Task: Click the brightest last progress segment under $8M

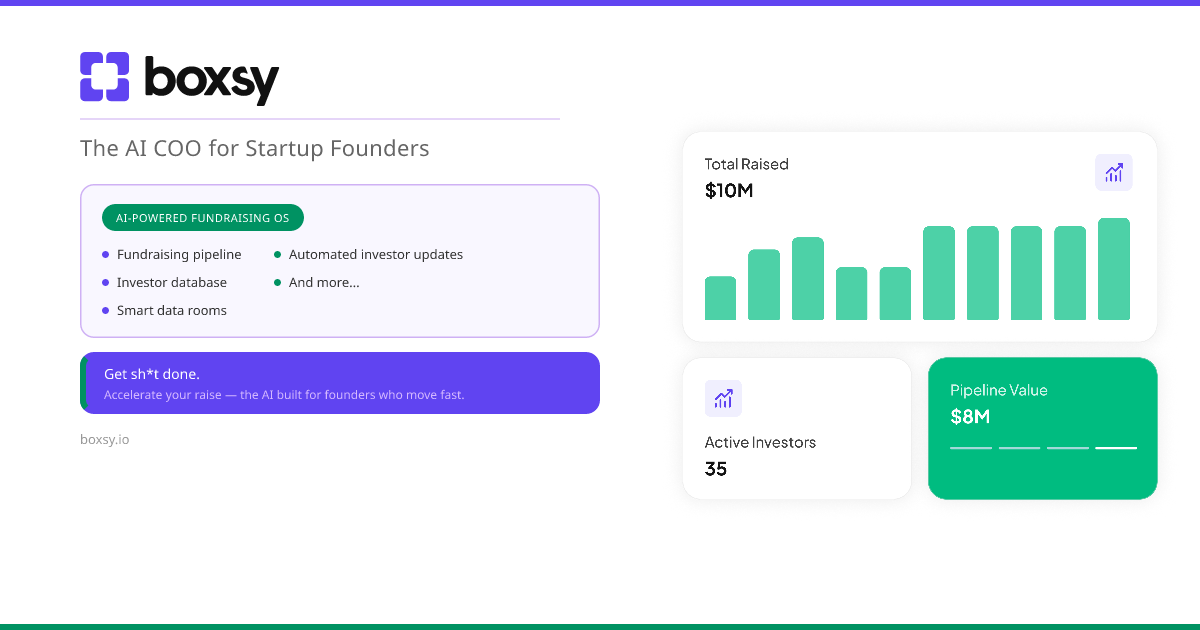Action: (x=1116, y=448)
